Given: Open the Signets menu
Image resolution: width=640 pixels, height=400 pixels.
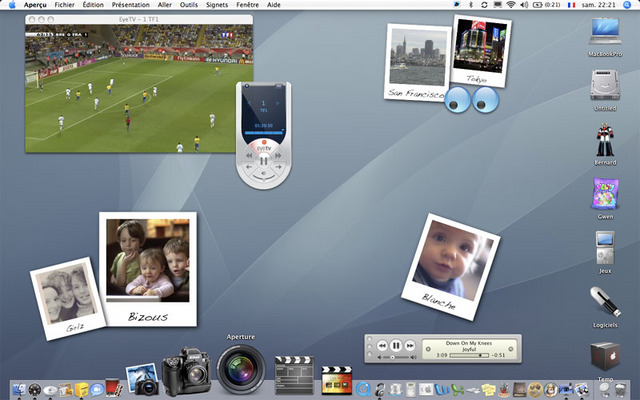Looking at the screenshot, I should click(217, 5).
